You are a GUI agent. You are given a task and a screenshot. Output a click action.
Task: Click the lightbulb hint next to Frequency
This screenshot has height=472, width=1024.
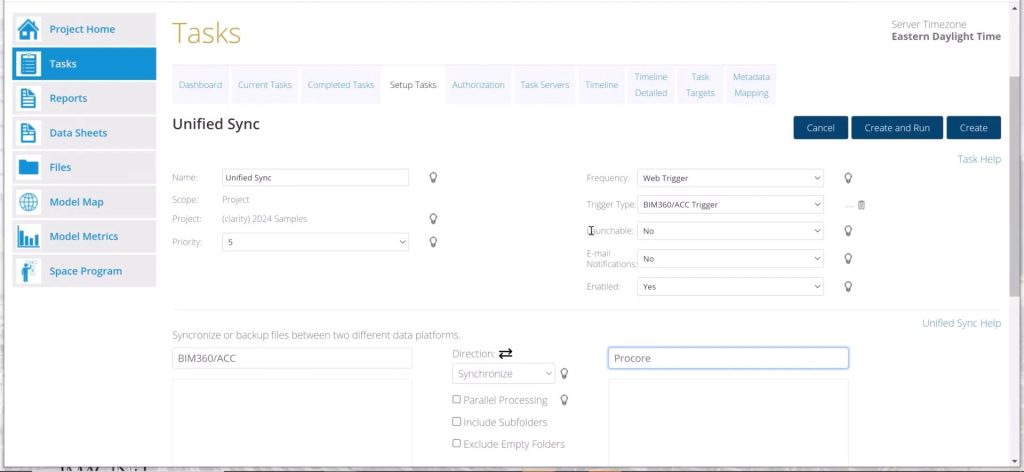pyautogui.click(x=848, y=178)
